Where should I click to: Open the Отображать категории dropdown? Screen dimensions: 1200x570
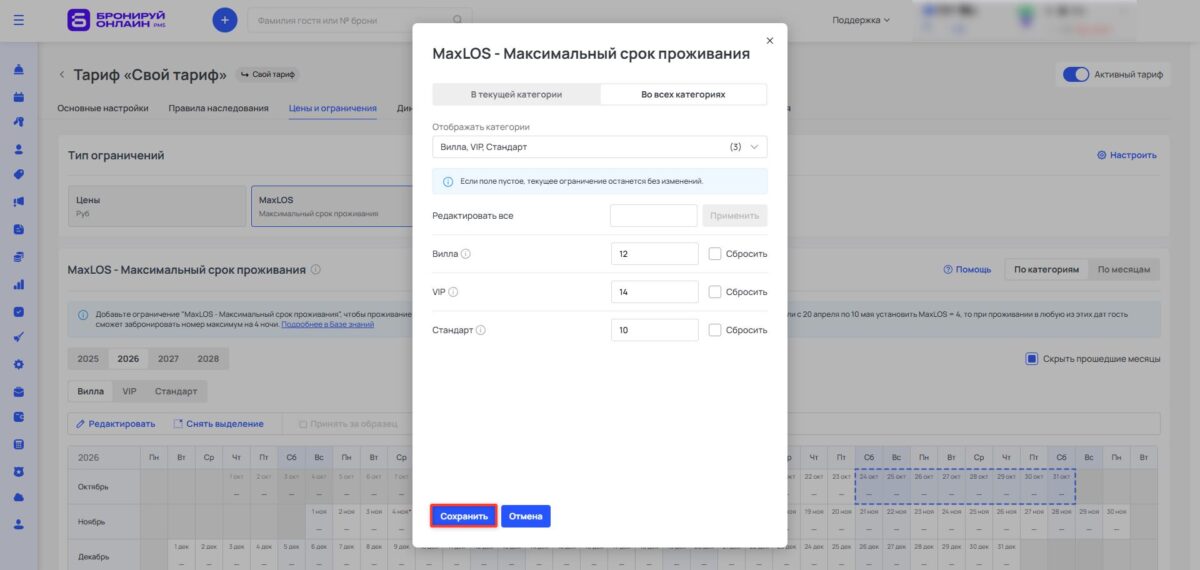point(600,147)
